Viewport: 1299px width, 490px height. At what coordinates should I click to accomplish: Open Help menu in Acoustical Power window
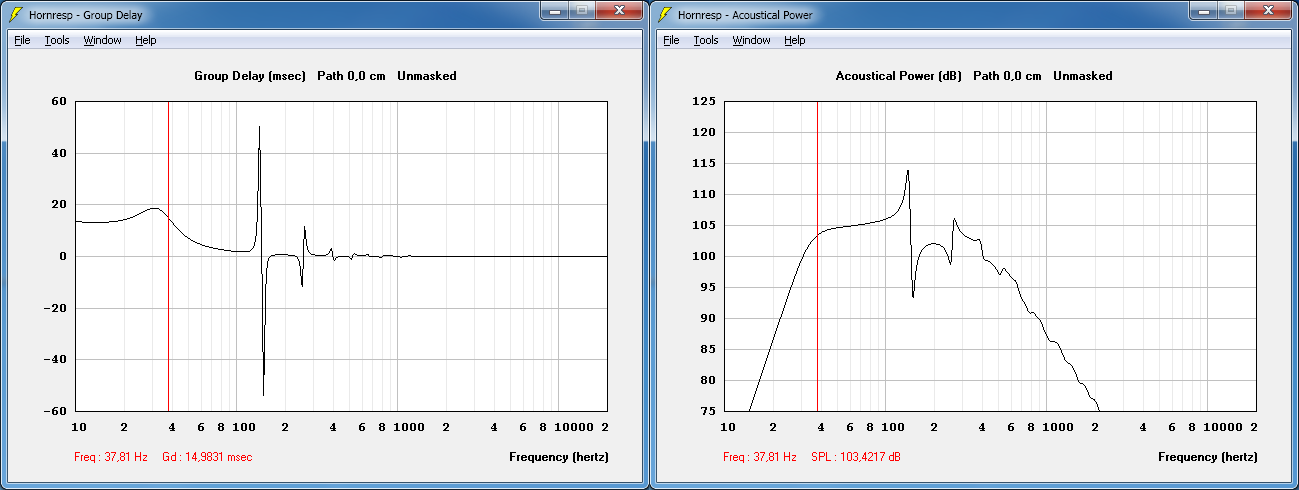click(x=795, y=40)
